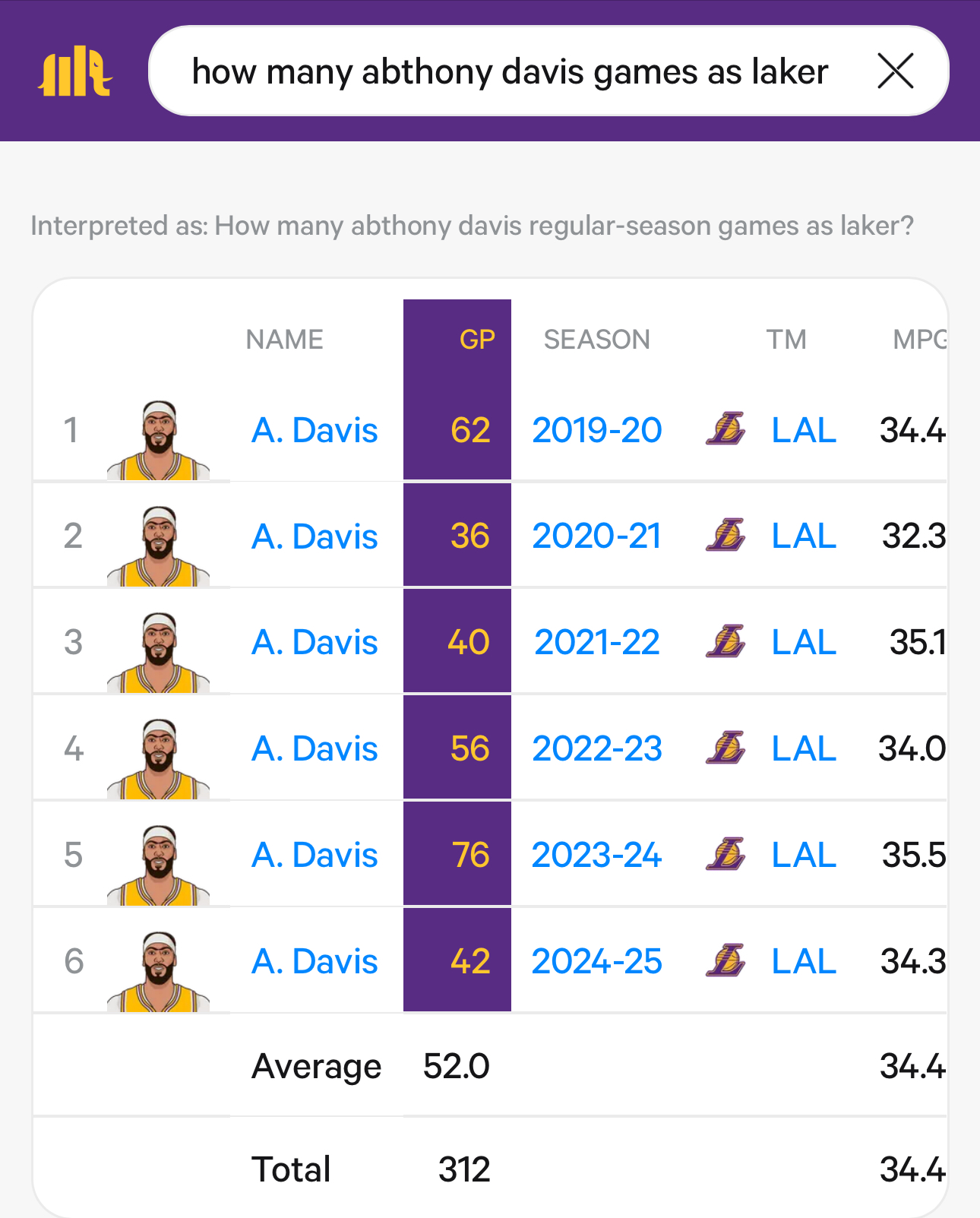Viewport: 980px width, 1218px height.
Task: Click Anthony Davis portrait in row 1
Action: 159,441
